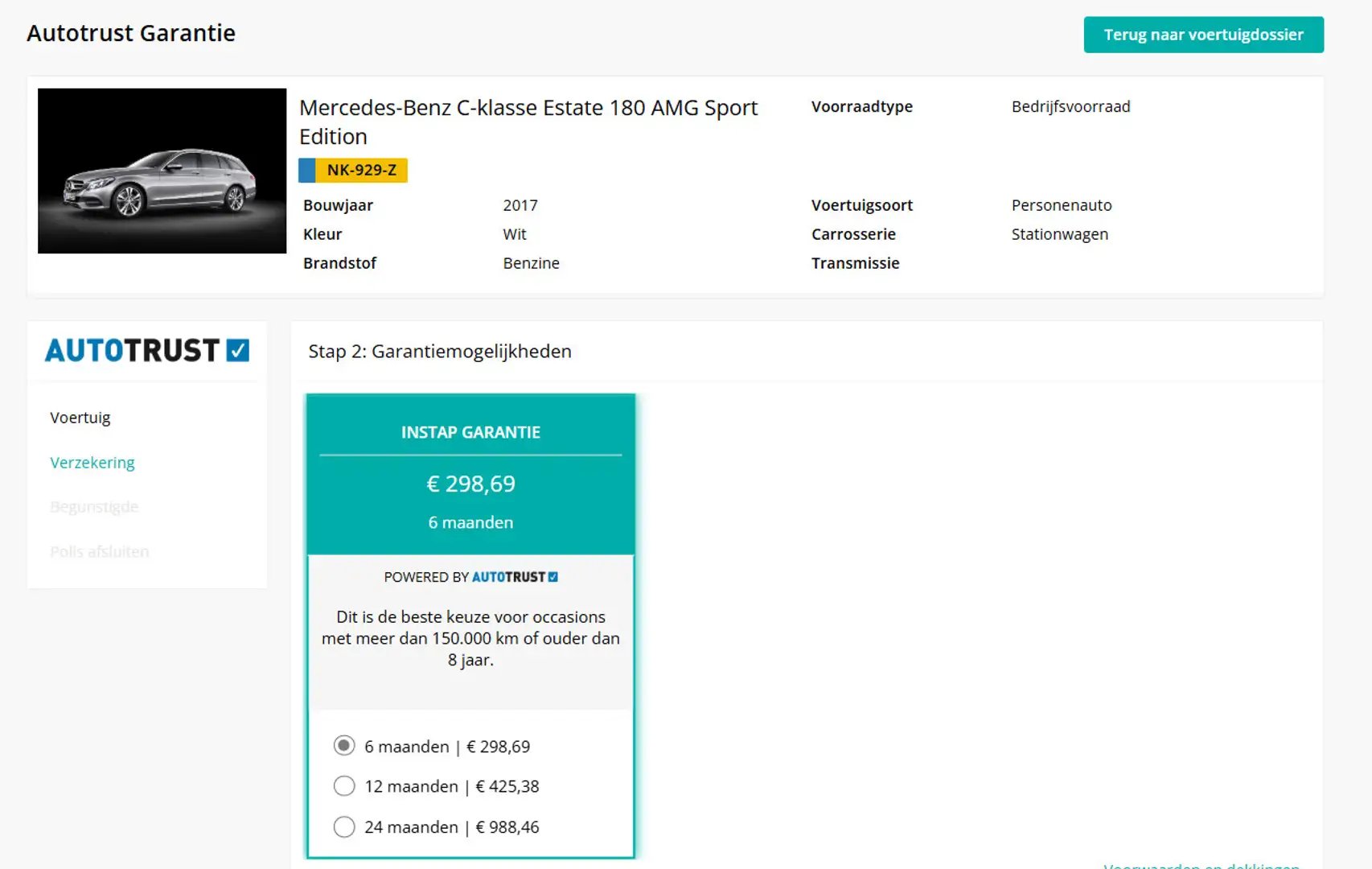Open the Polis afsluiten step
The height and width of the screenshot is (869, 1372).
tap(100, 552)
